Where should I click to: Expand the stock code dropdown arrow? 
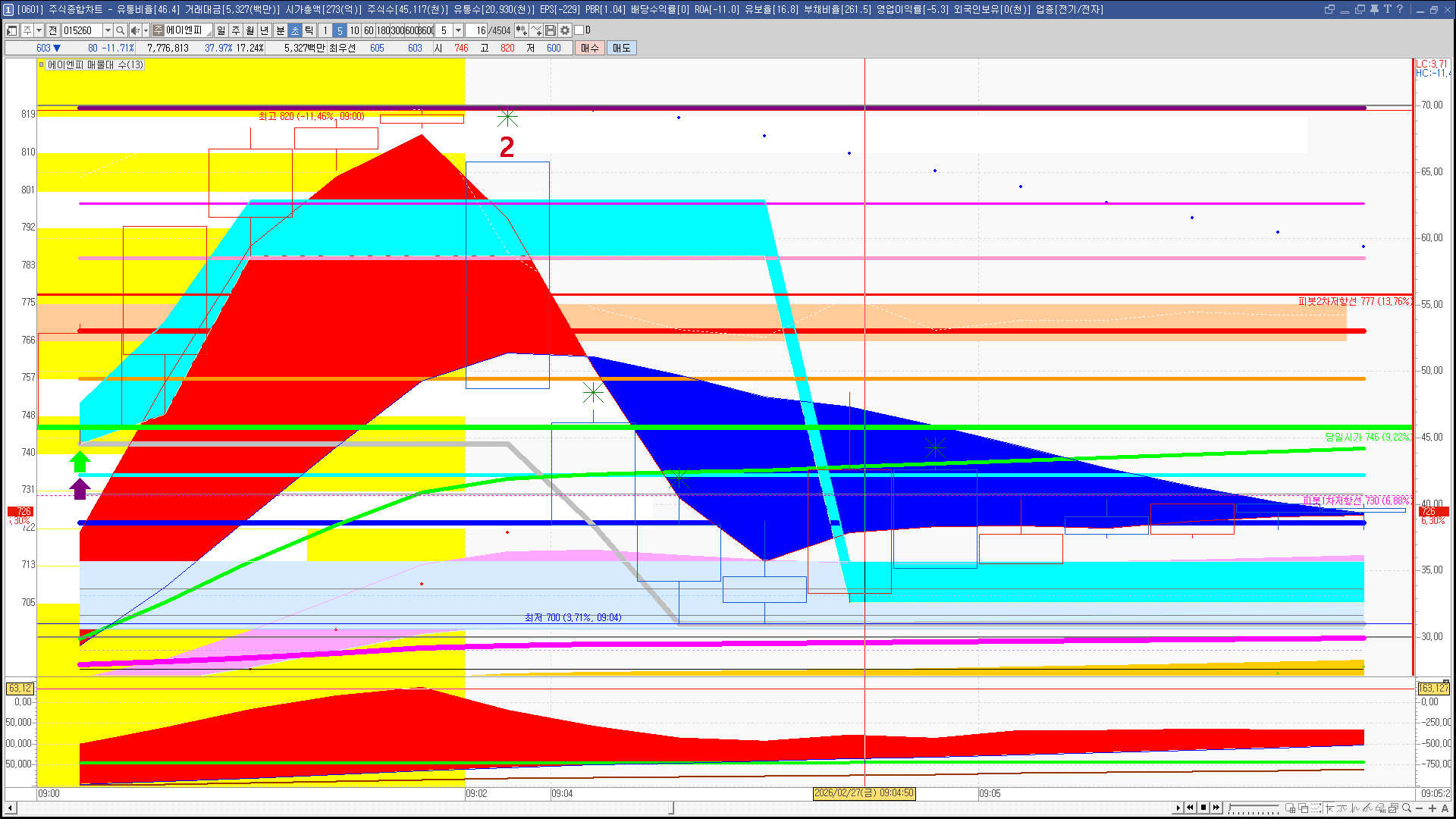point(108,30)
